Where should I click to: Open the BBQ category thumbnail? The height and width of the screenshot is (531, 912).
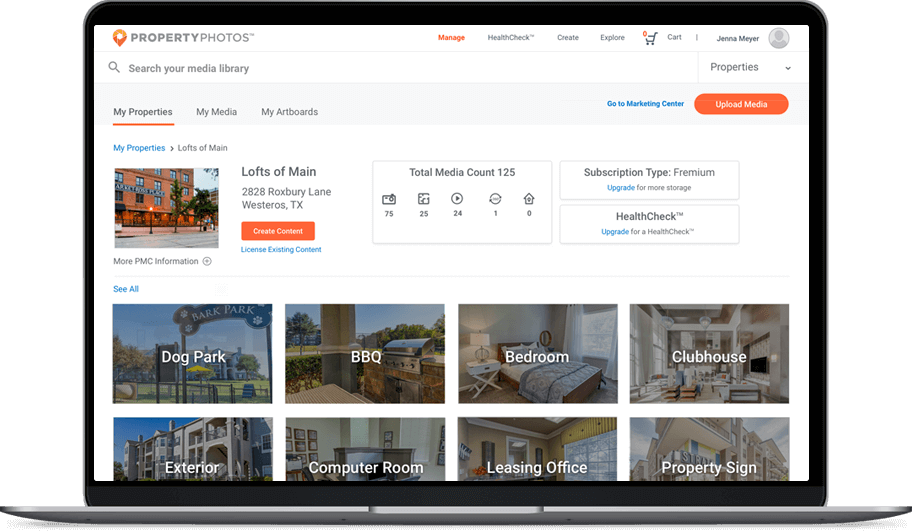tap(365, 354)
